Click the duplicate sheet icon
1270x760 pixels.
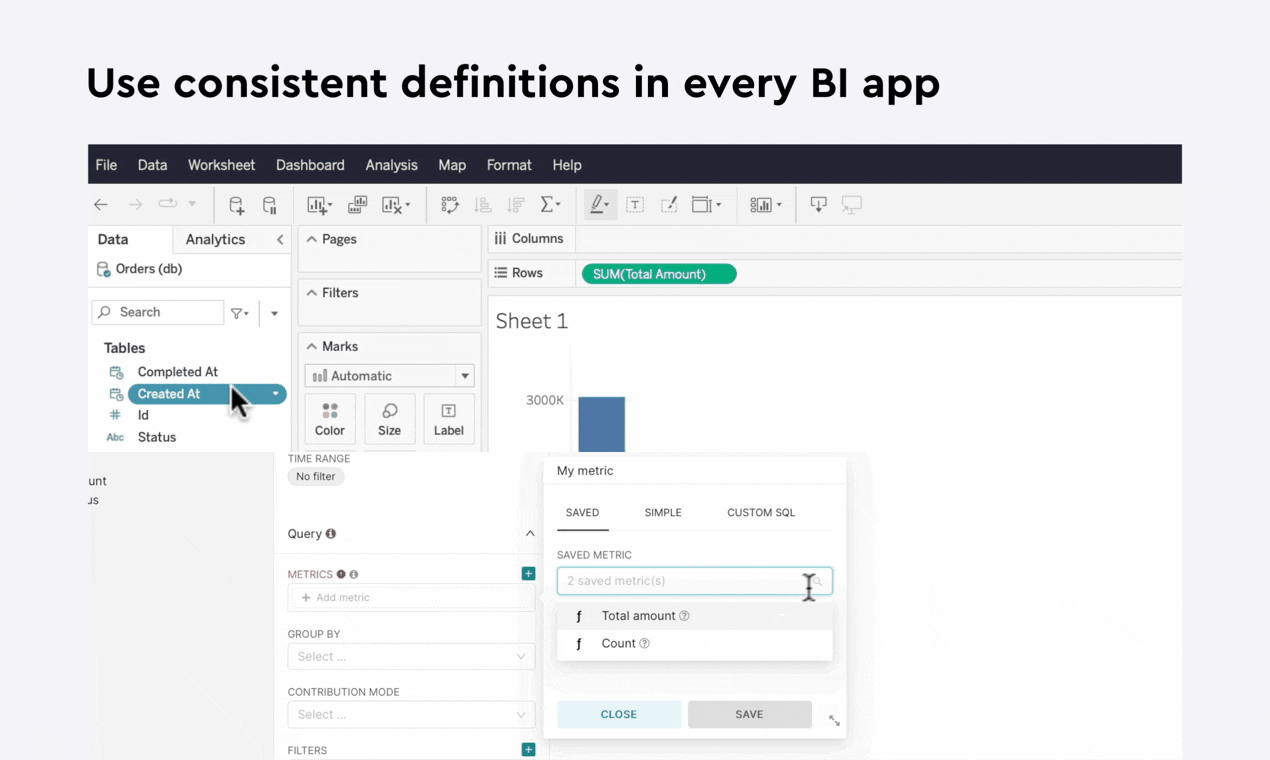click(x=357, y=205)
